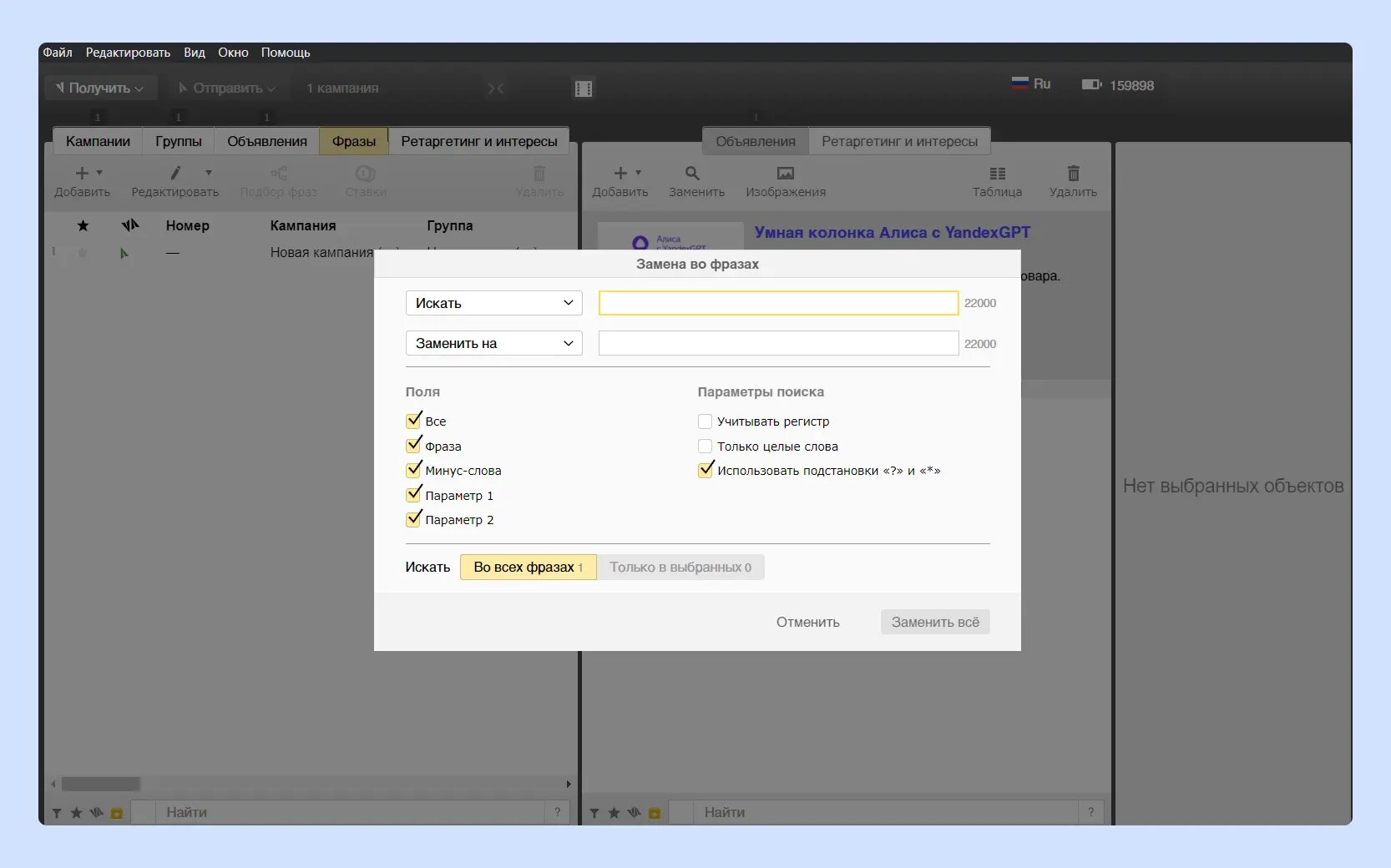Open the Вид menu
Image resolution: width=1391 pixels, height=868 pixels.
pos(195,53)
